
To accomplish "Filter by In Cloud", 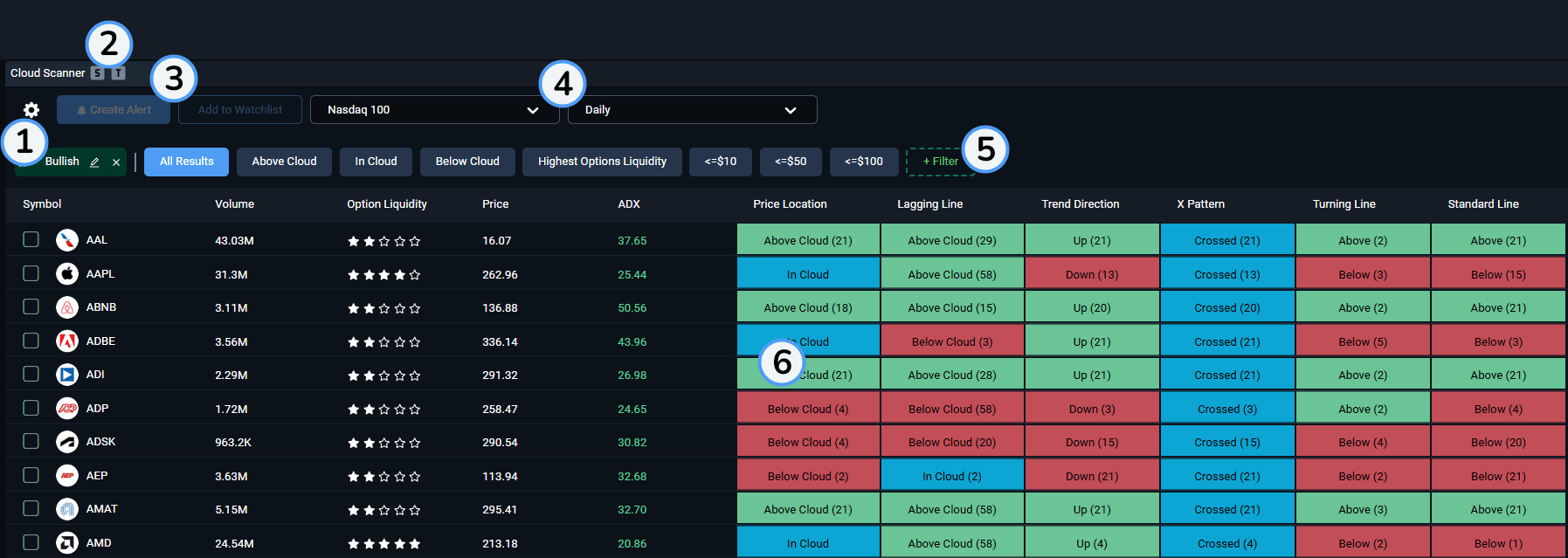I will click(x=376, y=162).
